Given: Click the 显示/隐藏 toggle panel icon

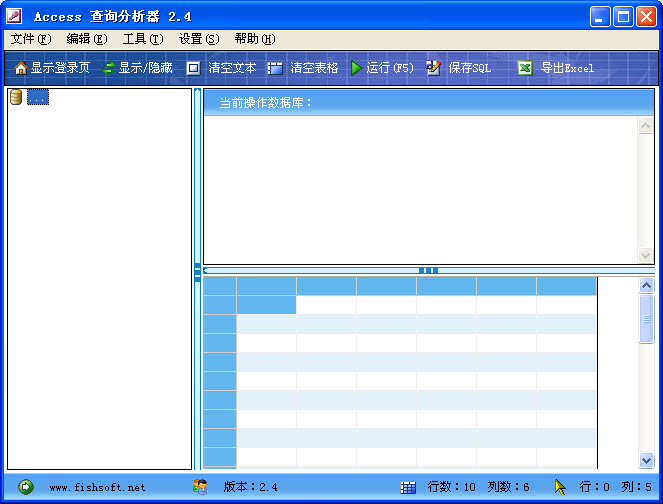Looking at the screenshot, I should [x=108, y=68].
